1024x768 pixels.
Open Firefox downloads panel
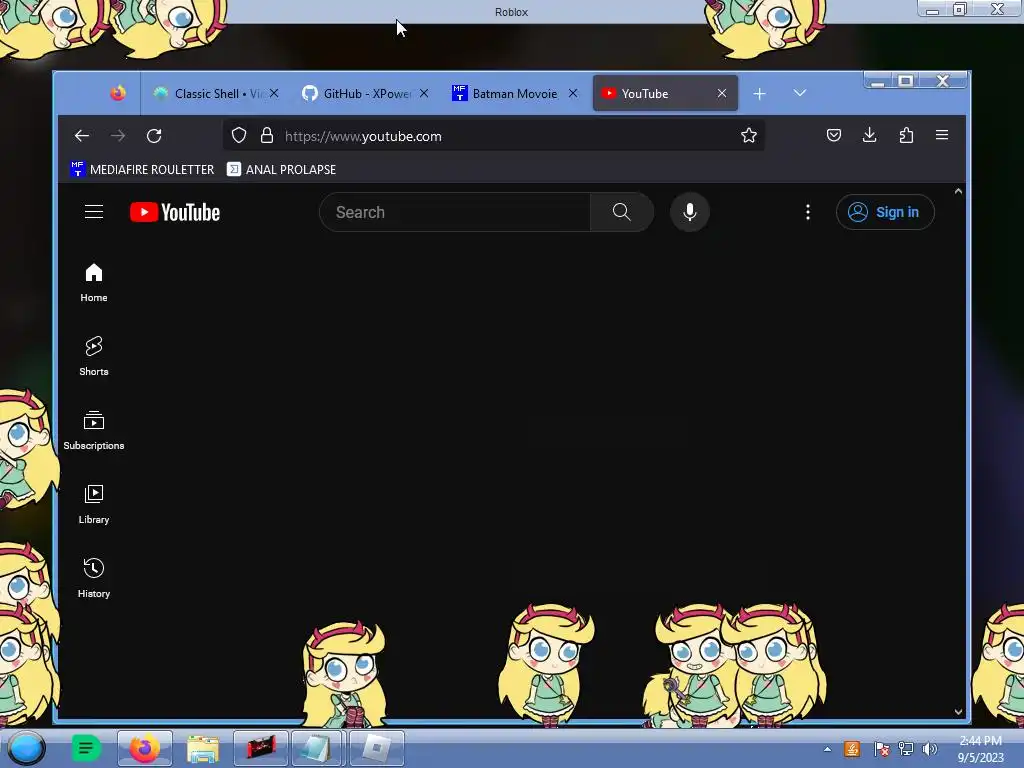[869, 135]
